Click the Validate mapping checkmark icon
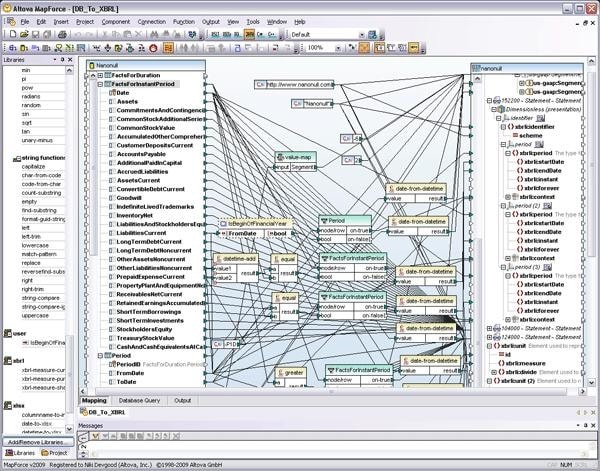The image size is (600, 471). tap(192, 34)
